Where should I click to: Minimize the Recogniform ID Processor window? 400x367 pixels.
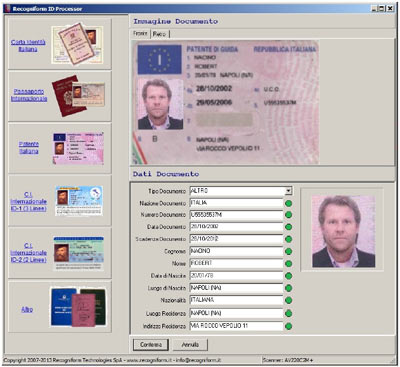click(x=375, y=9)
